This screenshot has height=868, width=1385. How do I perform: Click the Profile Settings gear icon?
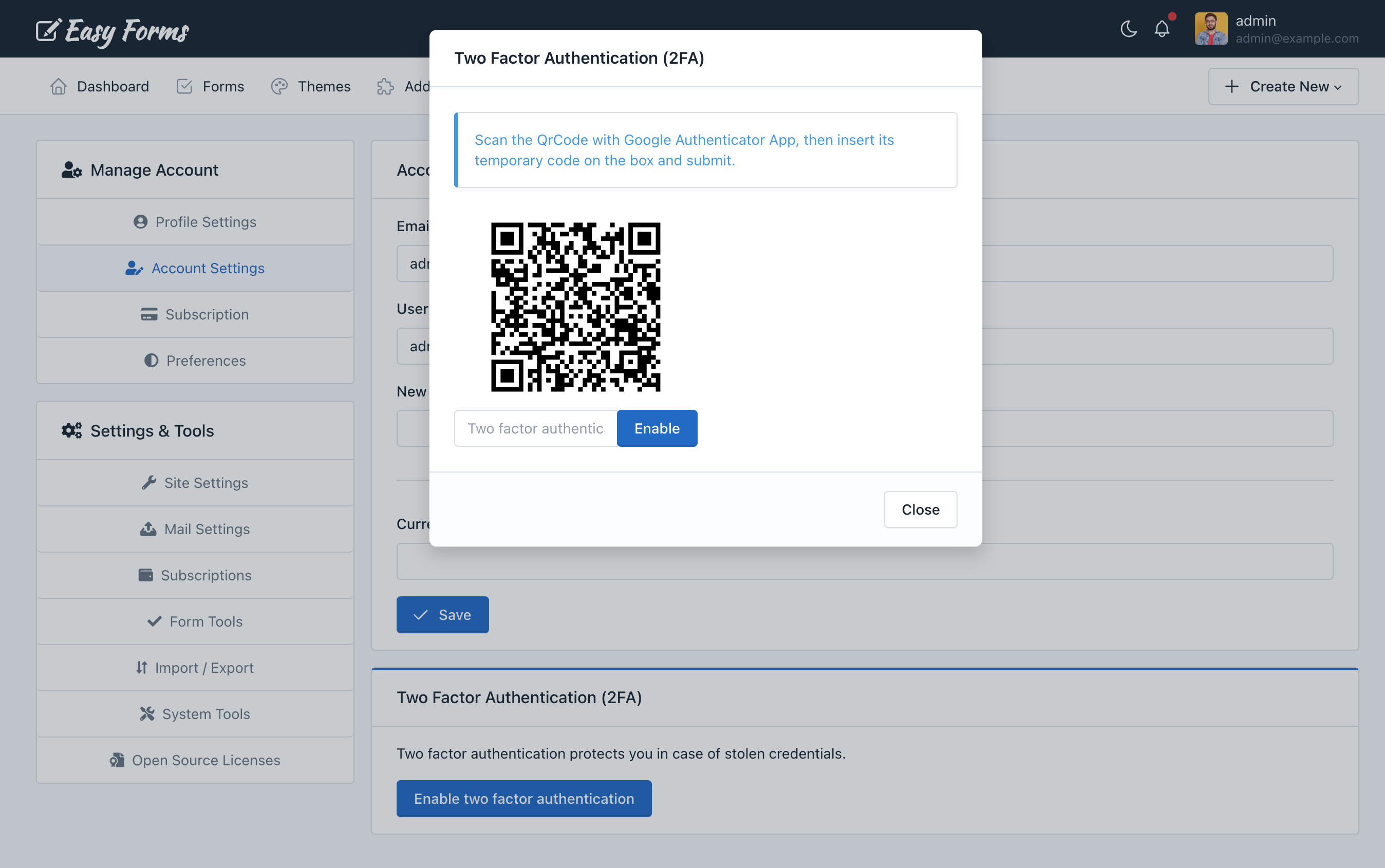point(141,221)
